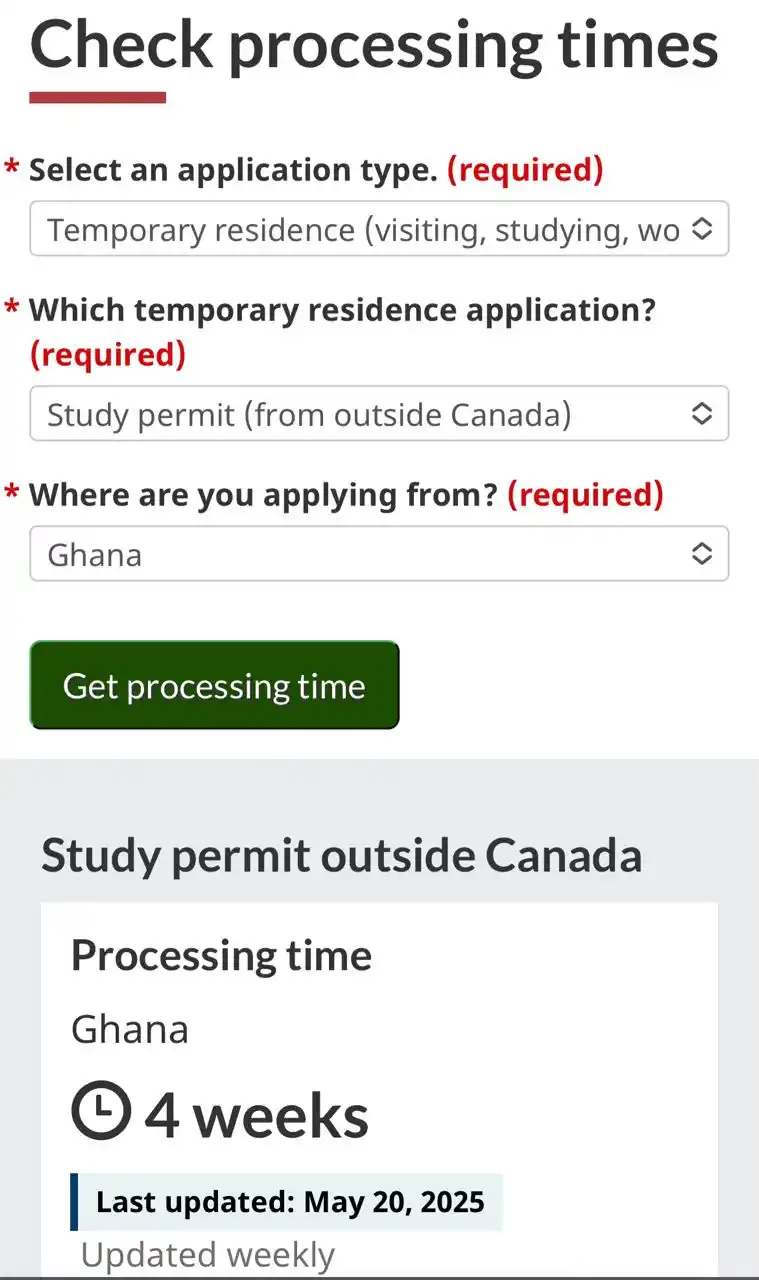
Task: Click the up-down arrows on the Ghana select
Action: click(702, 553)
